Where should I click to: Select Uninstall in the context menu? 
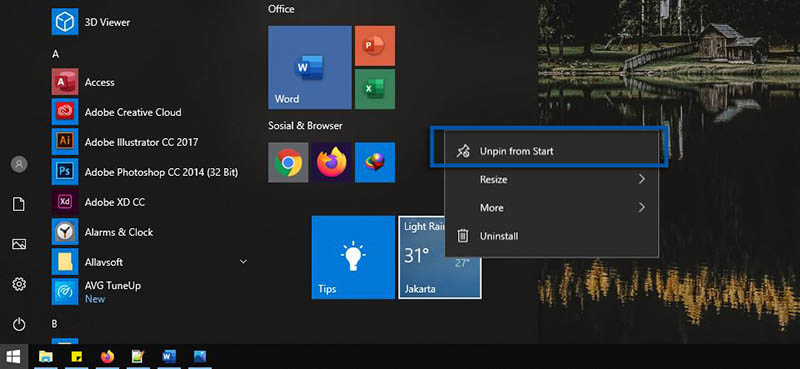[x=552, y=236]
